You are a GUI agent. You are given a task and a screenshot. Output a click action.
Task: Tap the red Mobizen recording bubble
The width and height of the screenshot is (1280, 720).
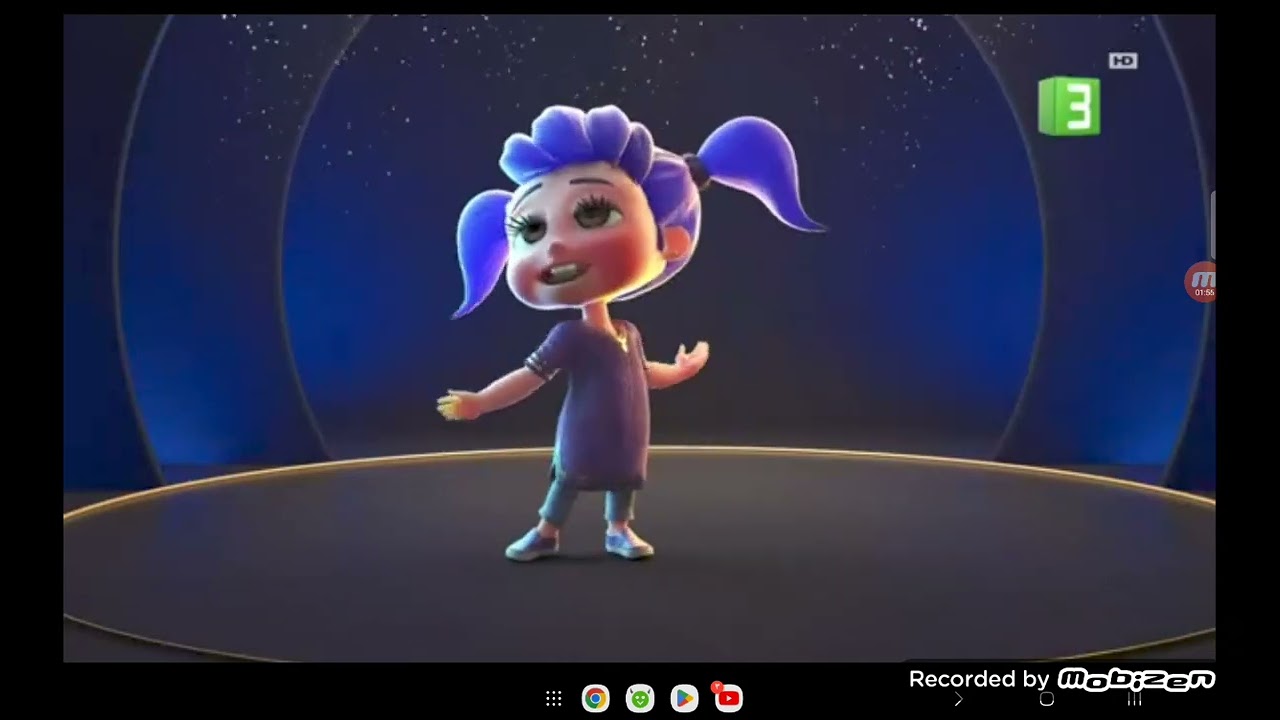(1201, 282)
